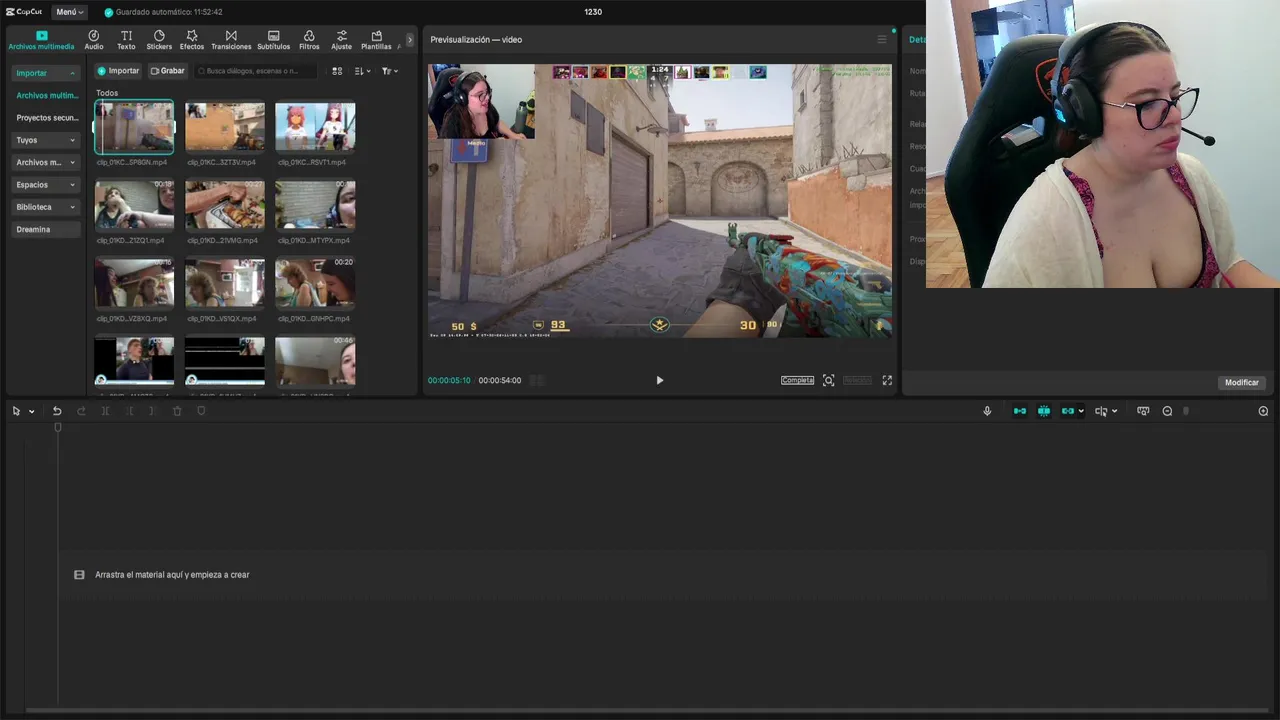Record voiceover with microphone icon

point(987,411)
